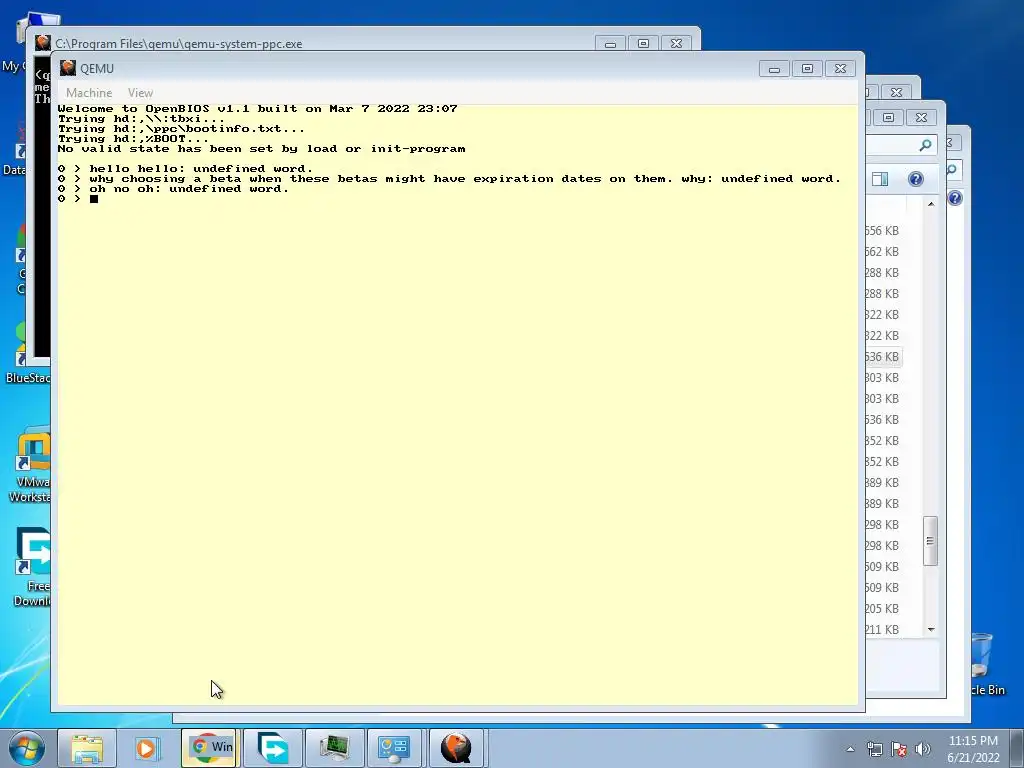Maximize the front Explorer window
The height and width of the screenshot is (768, 1024).
click(x=888, y=118)
